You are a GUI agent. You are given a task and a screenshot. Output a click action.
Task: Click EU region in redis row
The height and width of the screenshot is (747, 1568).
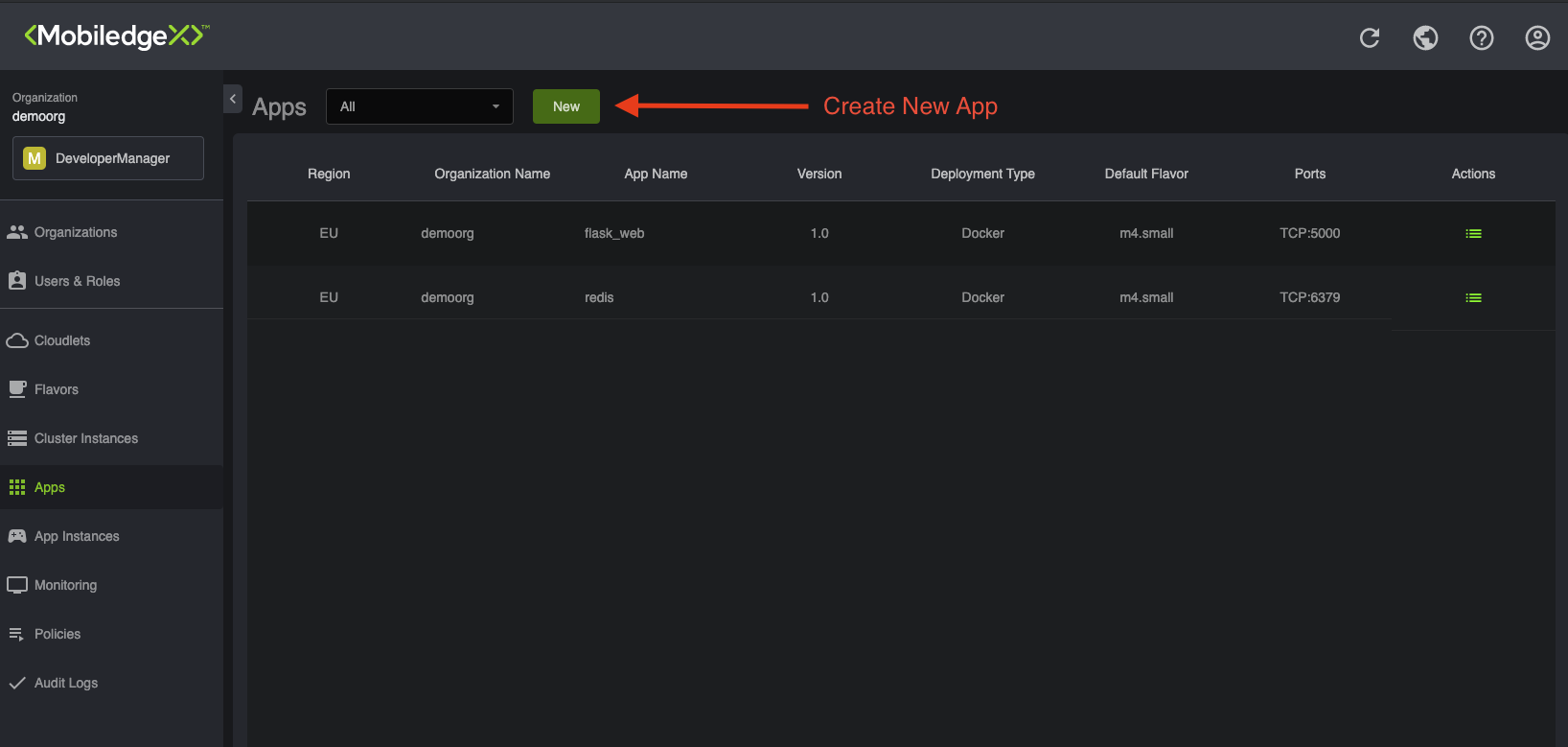(329, 297)
